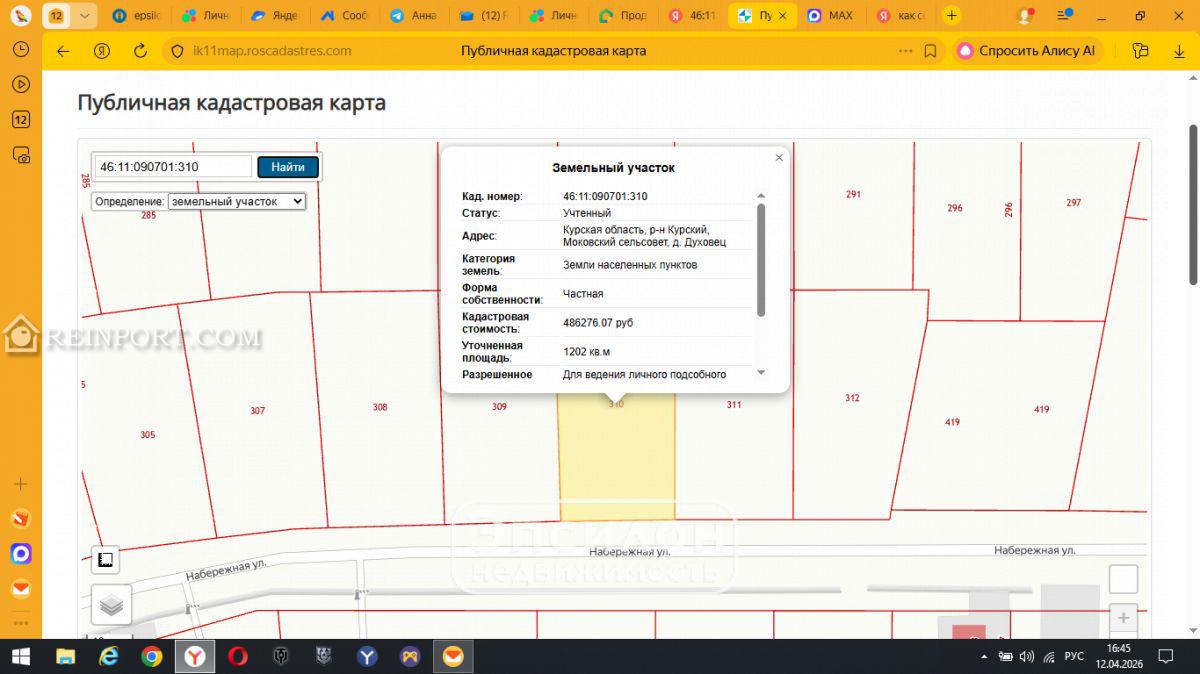The width and height of the screenshot is (1200, 674).
Task: Reload the page with the refresh icon
Action: tap(140, 51)
